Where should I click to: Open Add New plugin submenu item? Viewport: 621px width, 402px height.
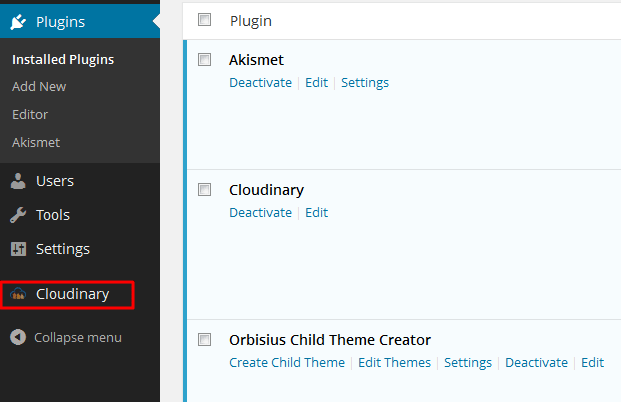tap(39, 87)
